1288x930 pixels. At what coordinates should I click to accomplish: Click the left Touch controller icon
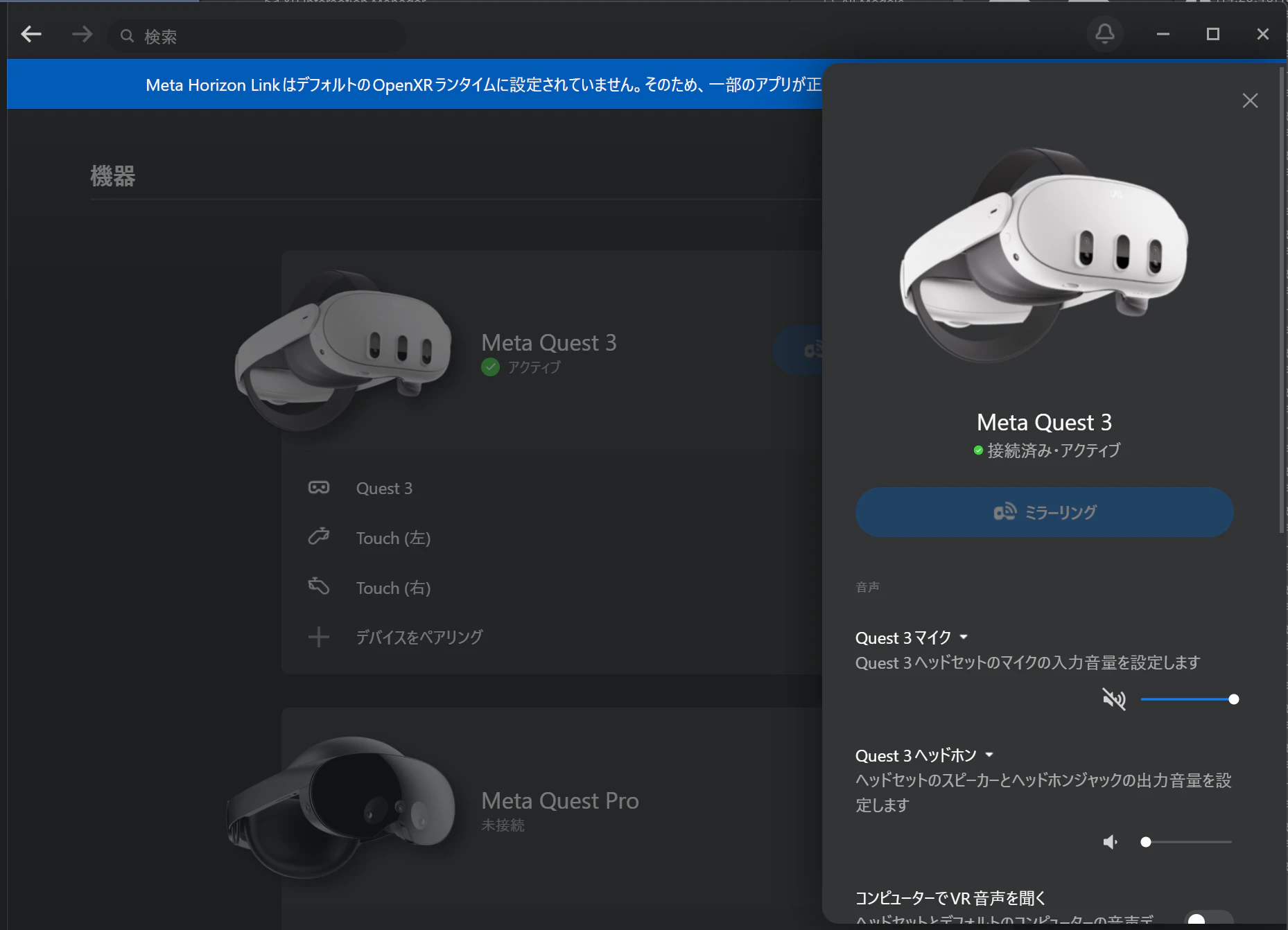(319, 536)
